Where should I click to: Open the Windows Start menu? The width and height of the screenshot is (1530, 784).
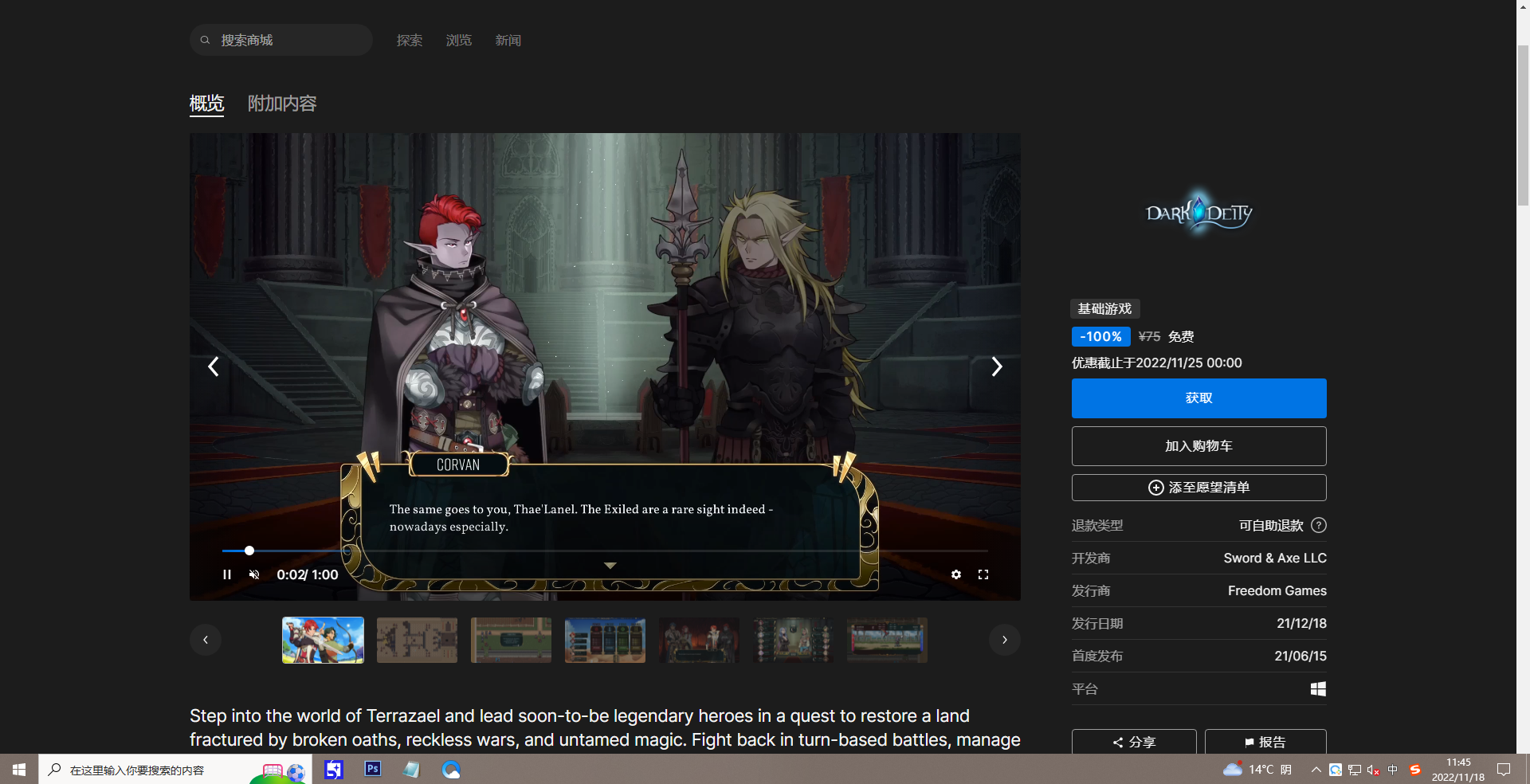pos(19,770)
